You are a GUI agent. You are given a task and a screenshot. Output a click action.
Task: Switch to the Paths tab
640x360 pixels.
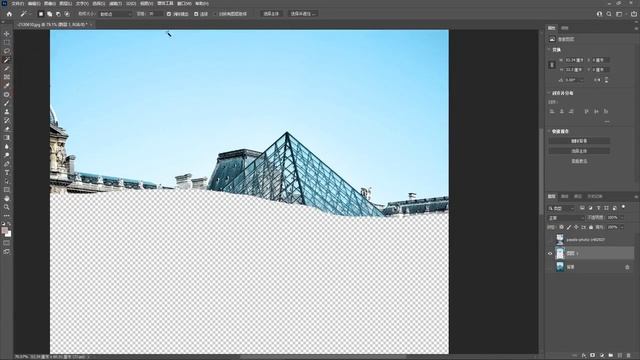click(x=578, y=196)
